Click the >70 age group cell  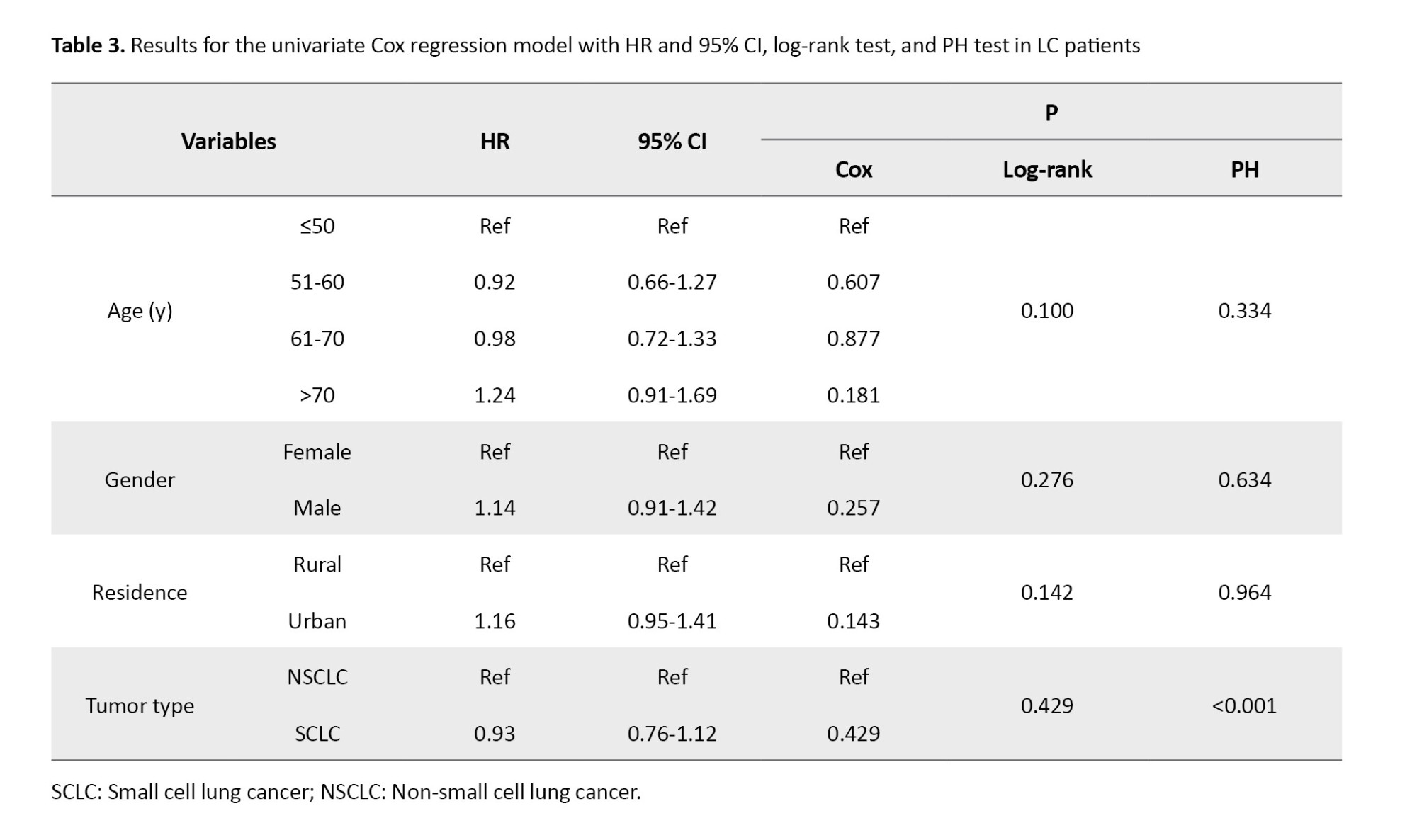click(317, 395)
